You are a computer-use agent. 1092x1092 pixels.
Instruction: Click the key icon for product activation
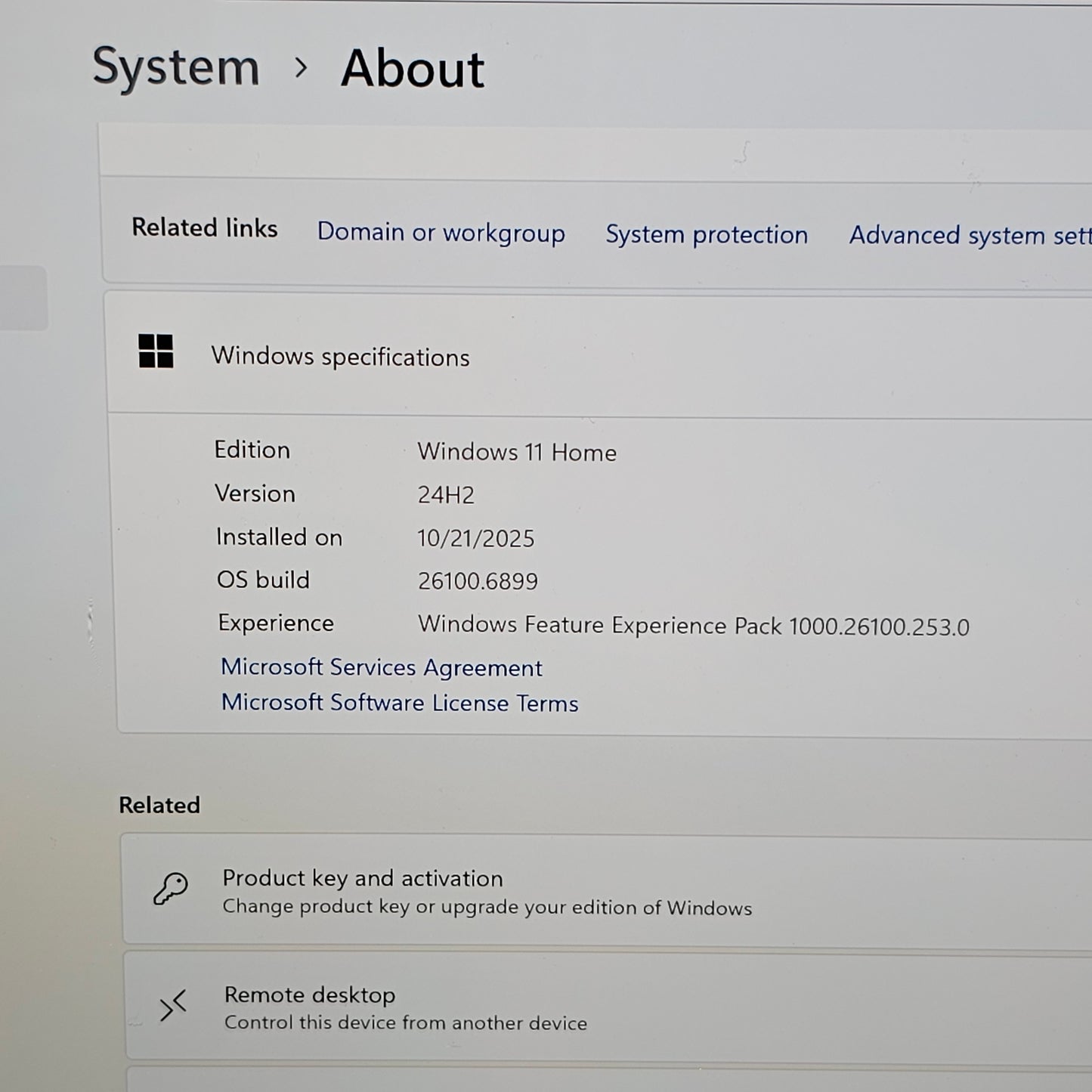[171, 888]
